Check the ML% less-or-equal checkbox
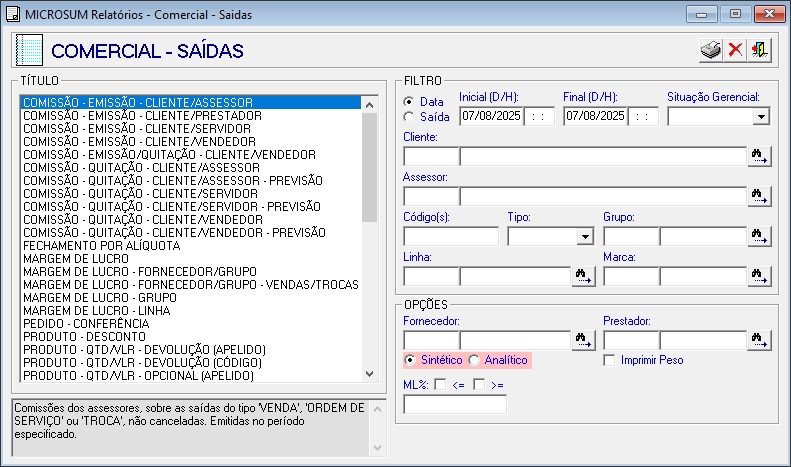This screenshot has width=791, height=467. pos(440,385)
